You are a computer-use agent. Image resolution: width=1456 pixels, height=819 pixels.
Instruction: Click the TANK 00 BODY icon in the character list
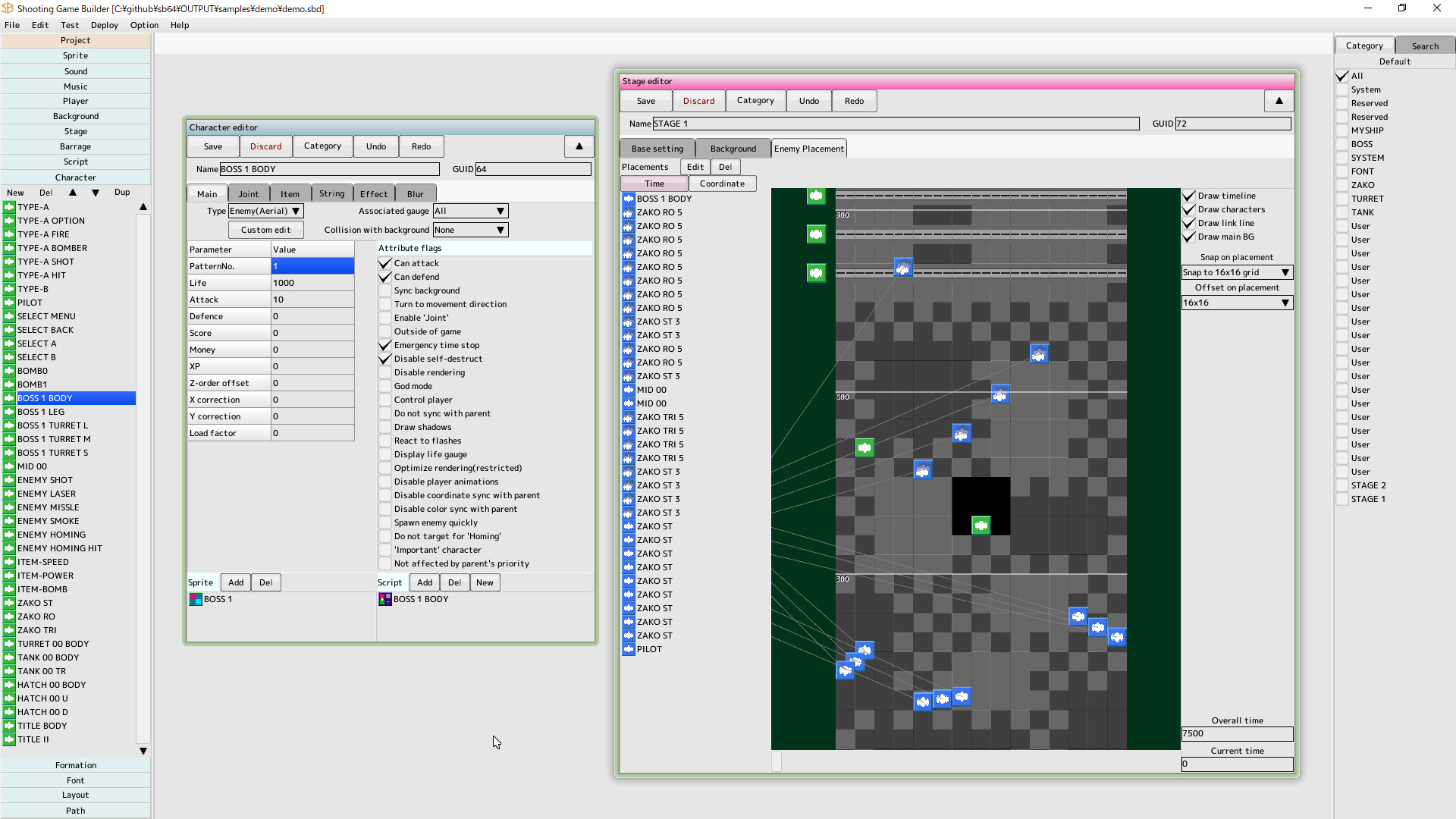point(9,657)
